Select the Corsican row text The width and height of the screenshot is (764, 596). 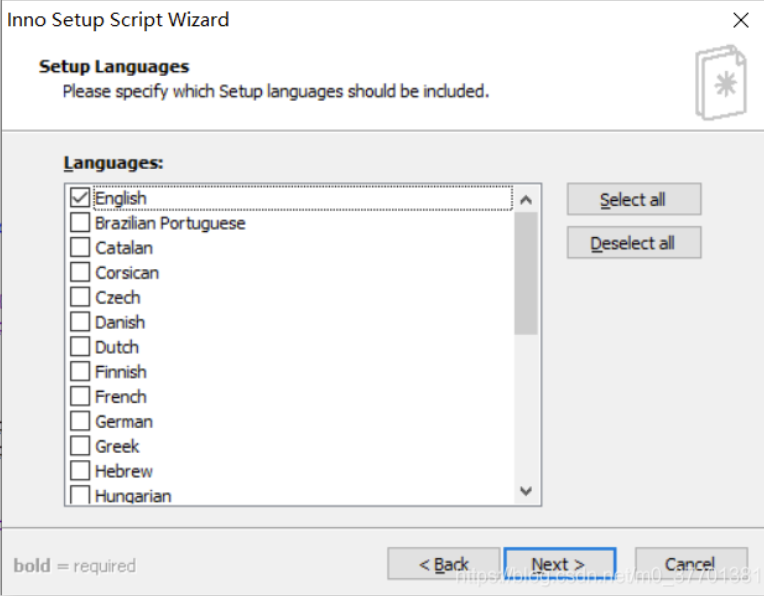pos(127,273)
